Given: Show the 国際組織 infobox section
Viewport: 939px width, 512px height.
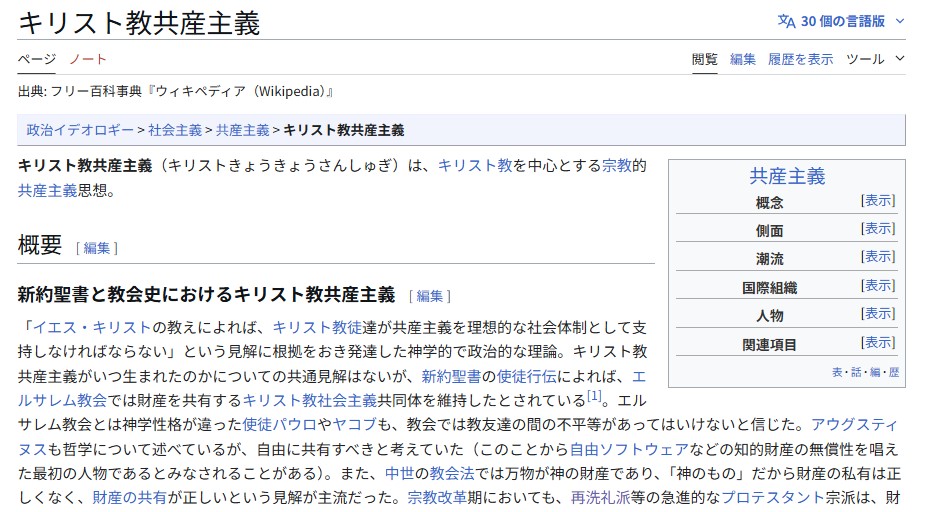Looking at the screenshot, I should pos(878,285).
